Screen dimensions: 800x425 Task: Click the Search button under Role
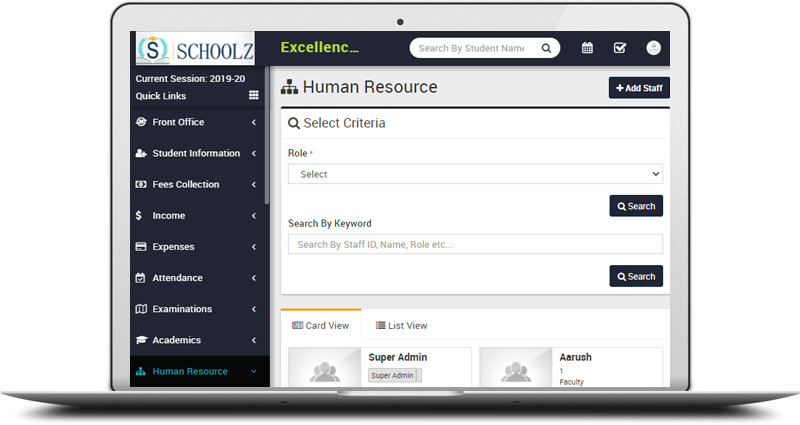pos(636,206)
